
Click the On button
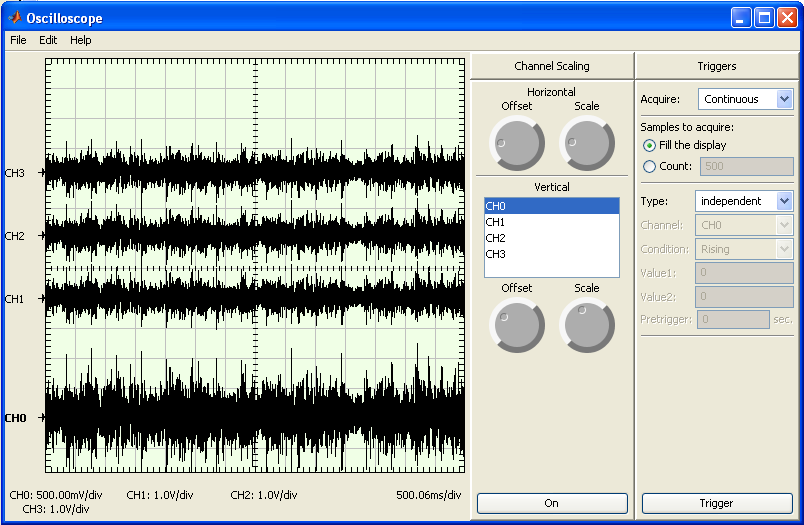tap(552, 503)
